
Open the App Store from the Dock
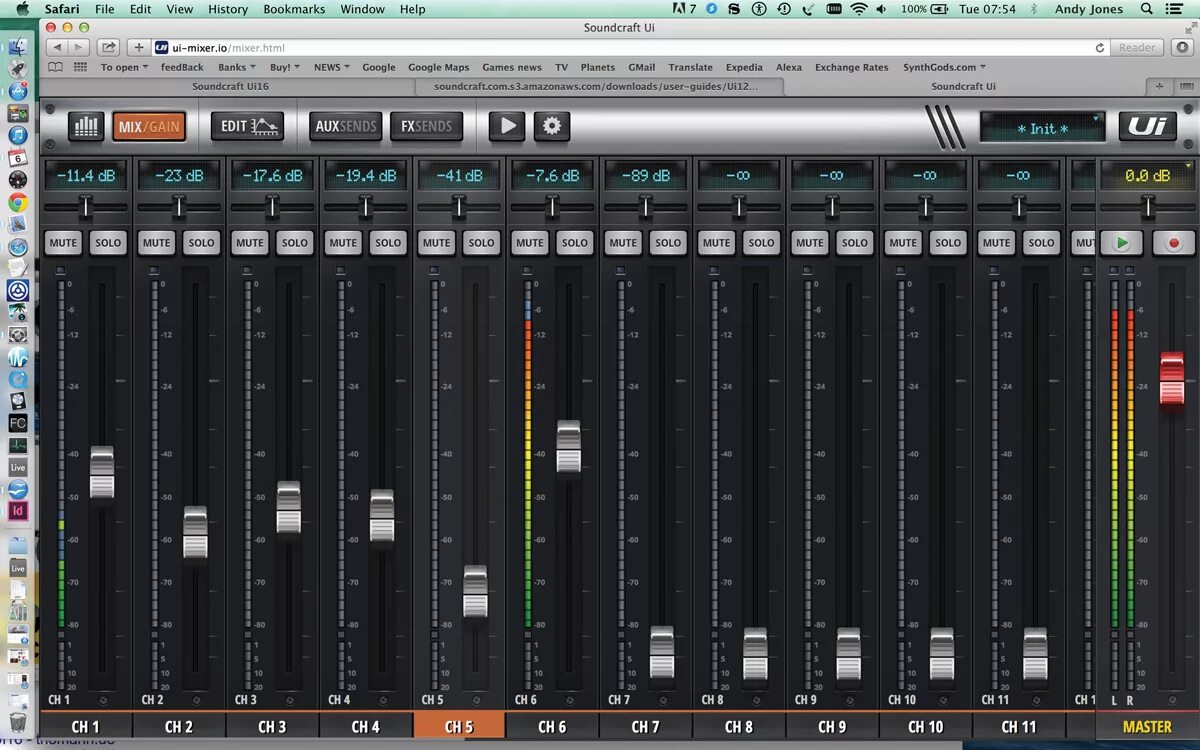(18, 91)
